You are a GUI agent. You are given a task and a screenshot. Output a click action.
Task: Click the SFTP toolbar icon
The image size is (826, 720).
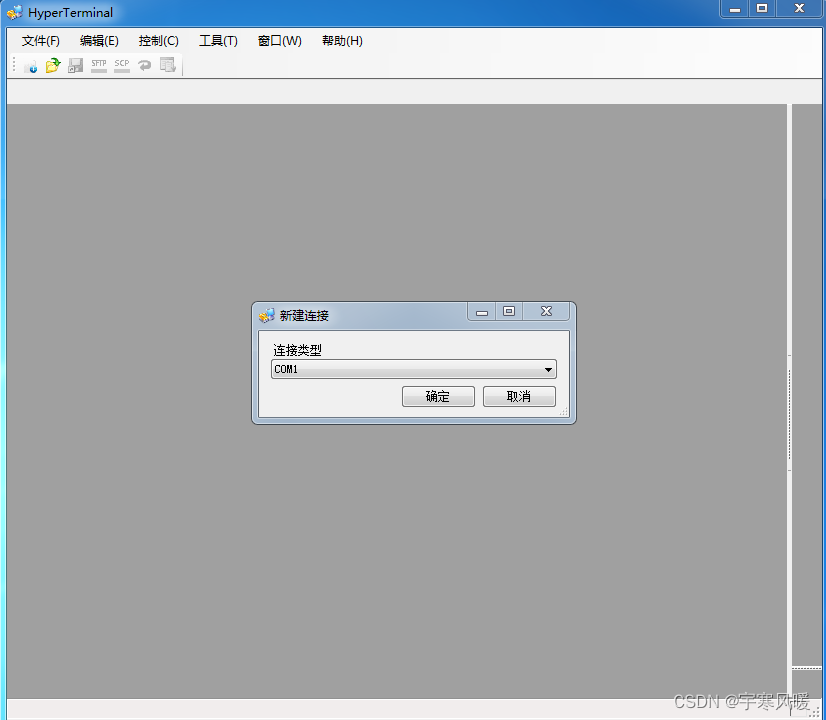click(99, 65)
